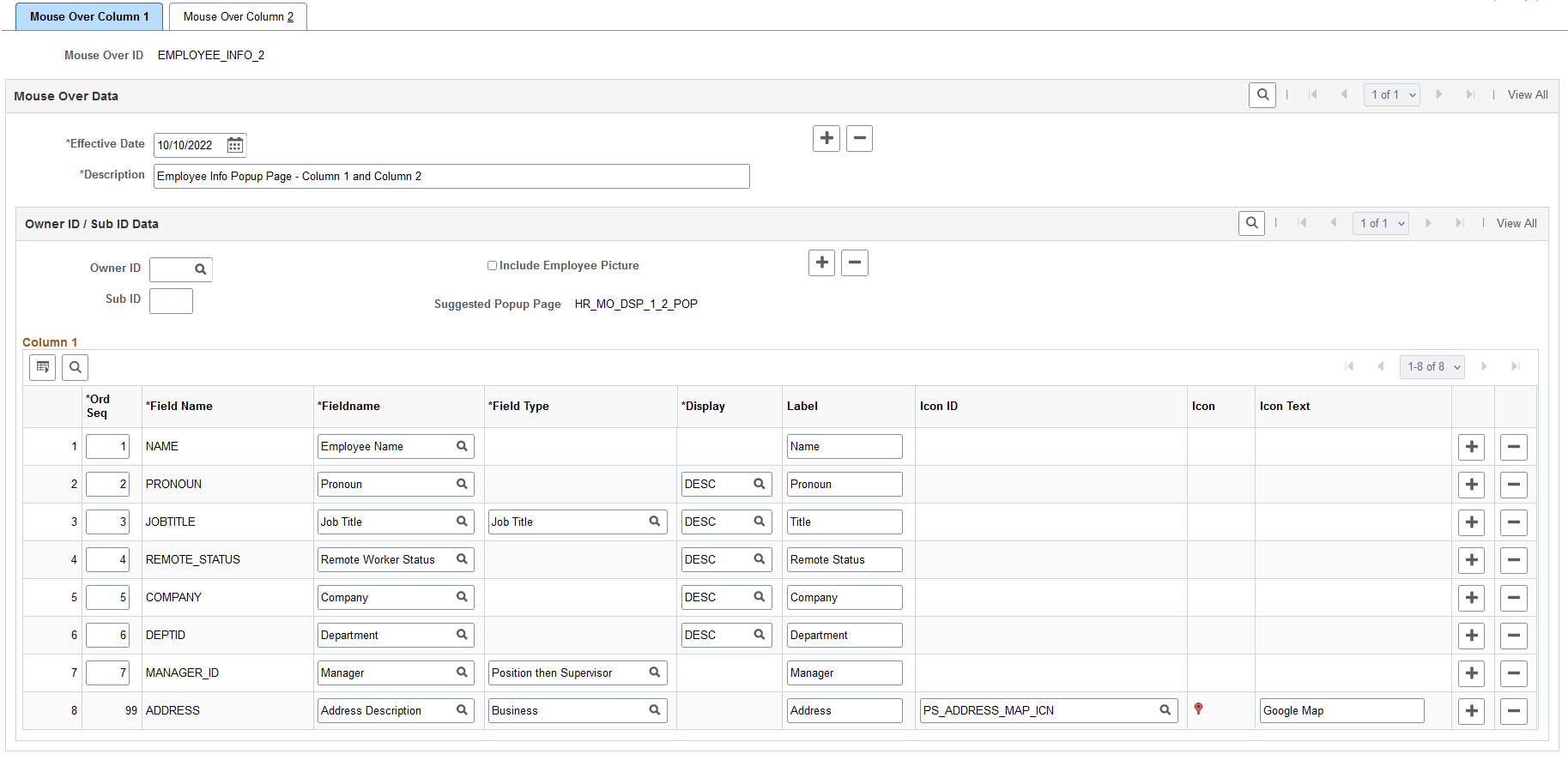Click the search icon in Mouse Over Data header

1262,95
